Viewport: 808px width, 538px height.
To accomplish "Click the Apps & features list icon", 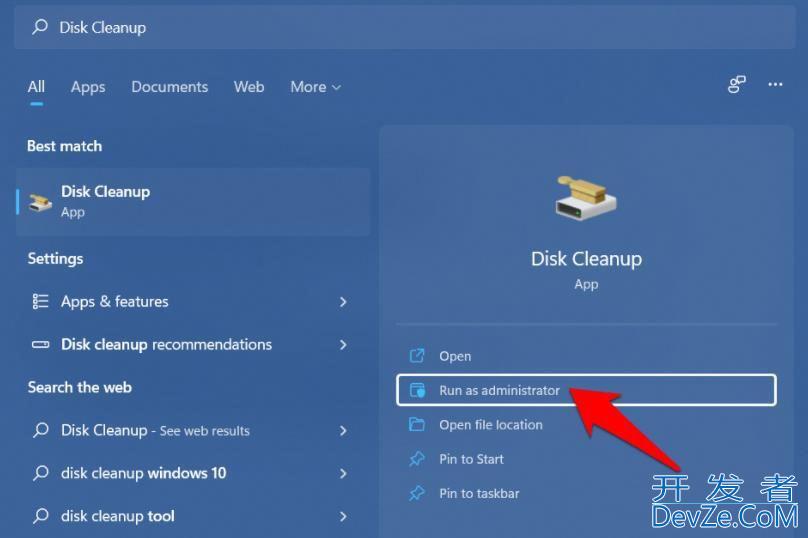I will [40, 301].
